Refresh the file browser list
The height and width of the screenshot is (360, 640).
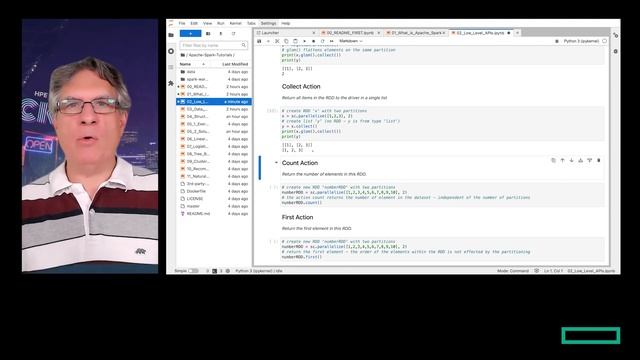point(233,33)
